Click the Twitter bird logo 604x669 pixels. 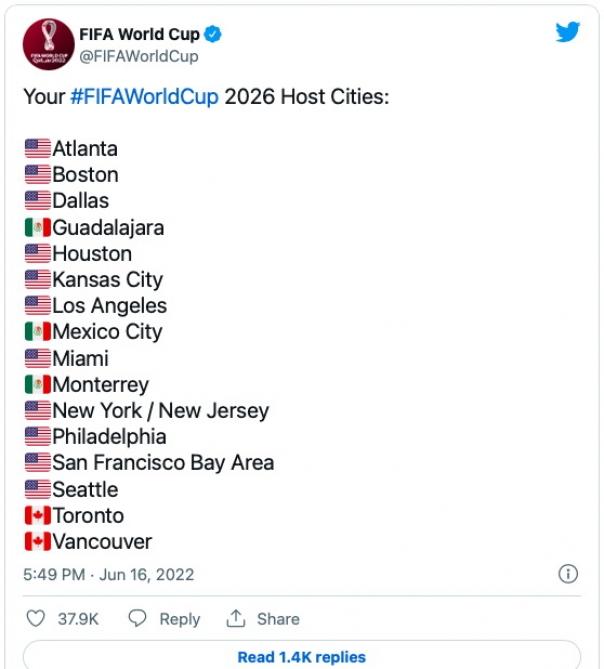[567, 33]
